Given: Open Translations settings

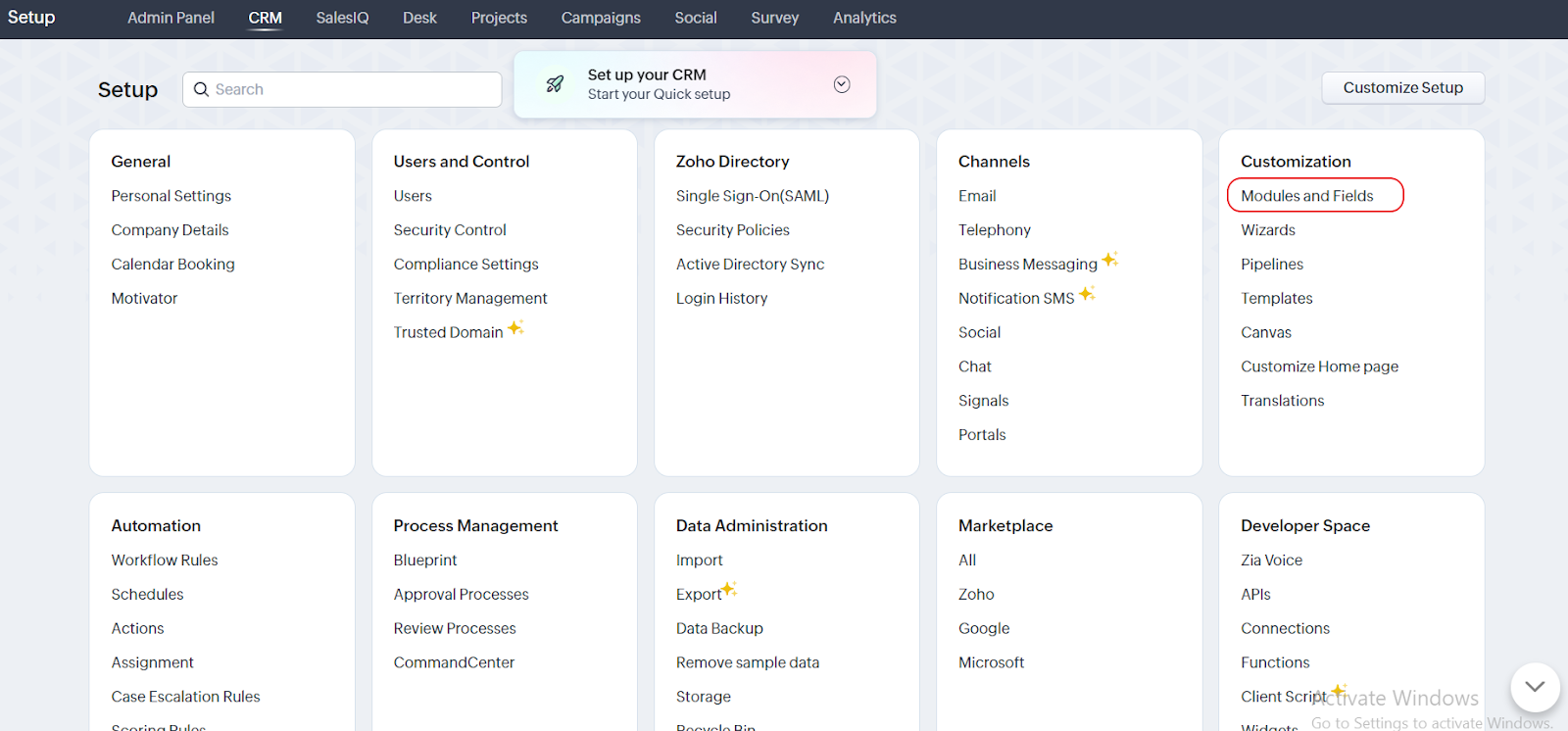Looking at the screenshot, I should tap(1282, 401).
